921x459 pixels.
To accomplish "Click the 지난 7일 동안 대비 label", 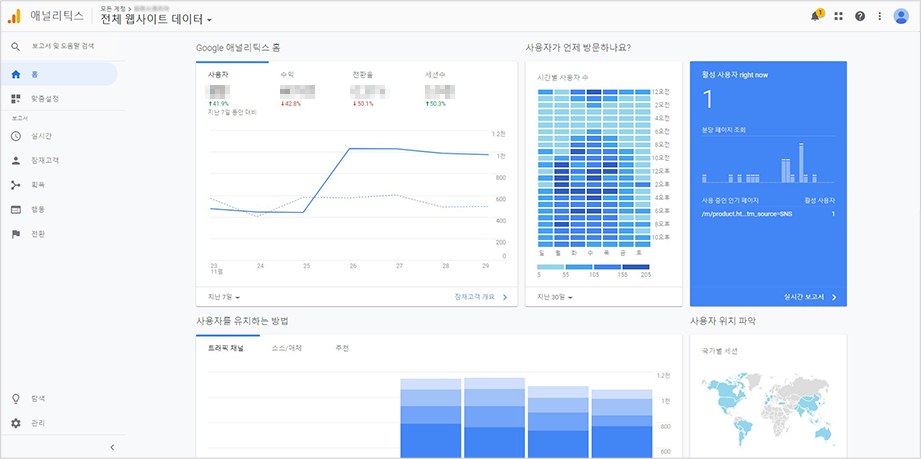I will [232, 112].
